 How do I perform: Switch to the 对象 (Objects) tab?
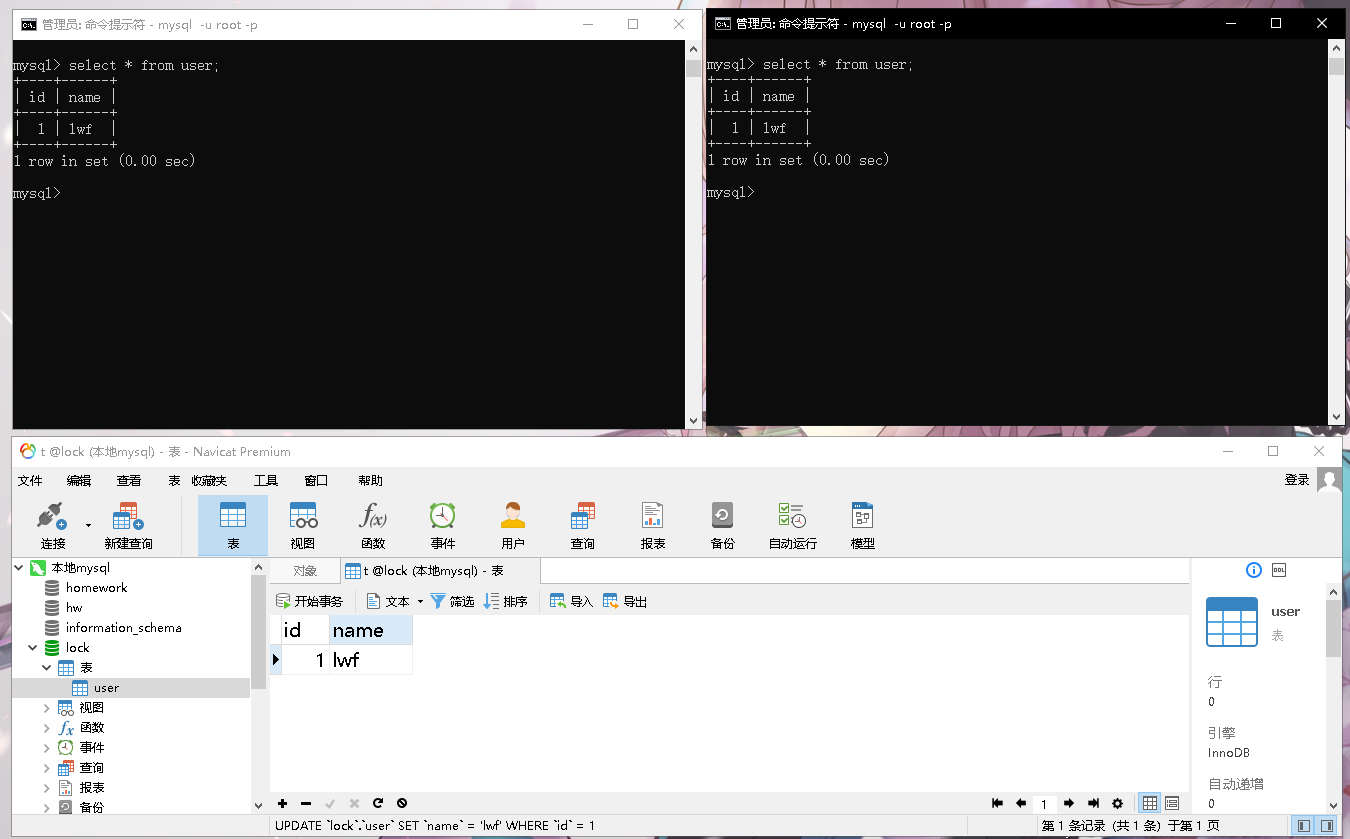coord(305,571)
